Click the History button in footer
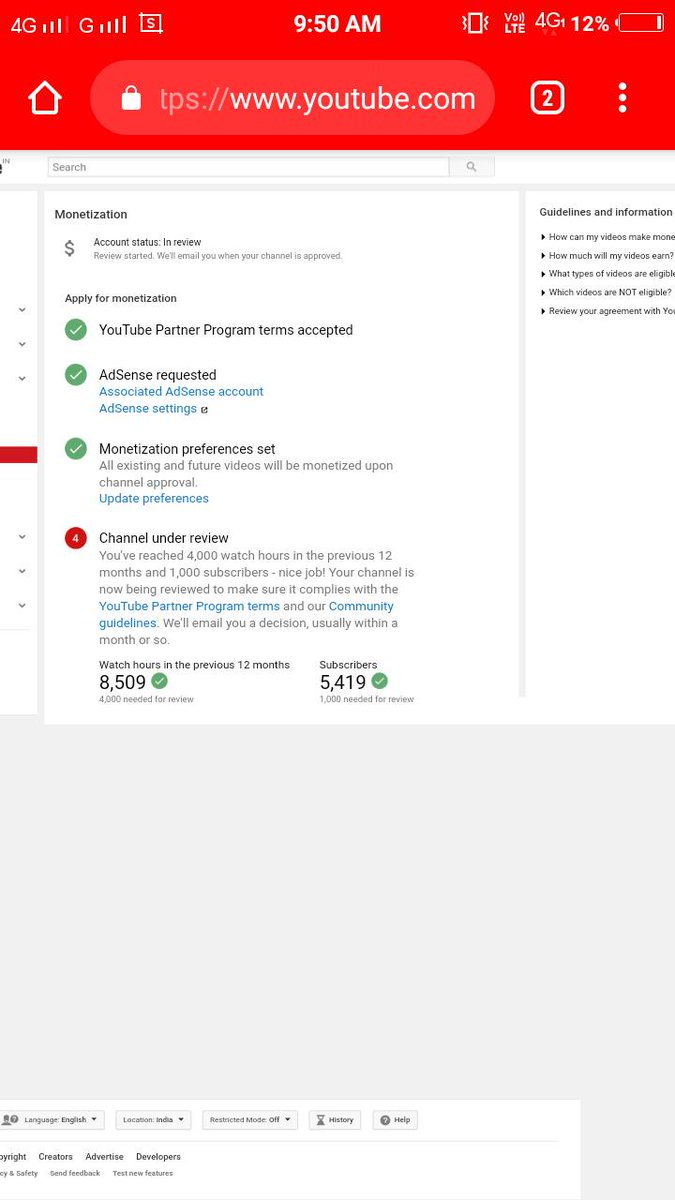The width and height of the screenshot is (675, 1200). (x=335, y=1120)
